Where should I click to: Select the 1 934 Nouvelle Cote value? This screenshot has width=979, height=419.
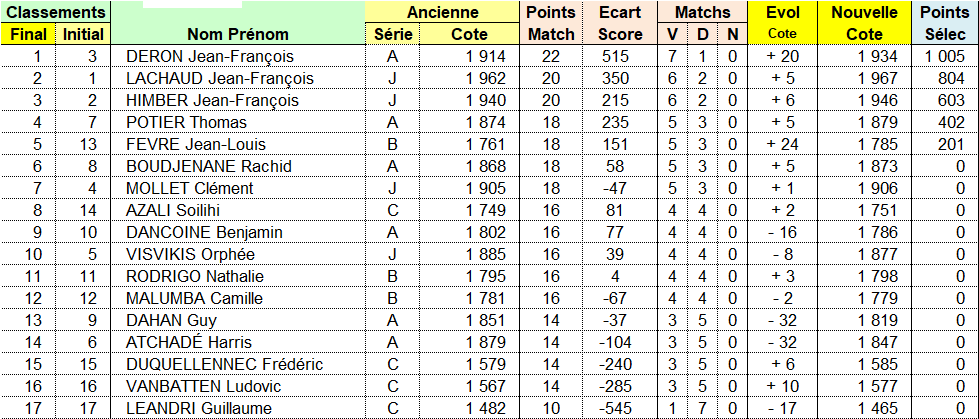click(x=877, y=56)
